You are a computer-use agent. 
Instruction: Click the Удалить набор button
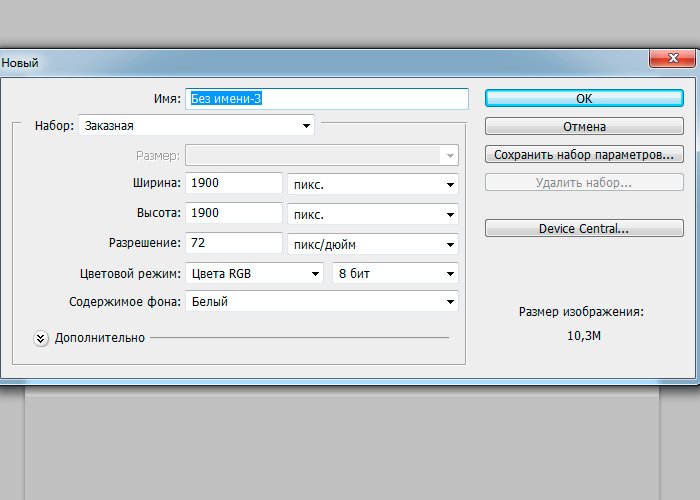[584, 183]
